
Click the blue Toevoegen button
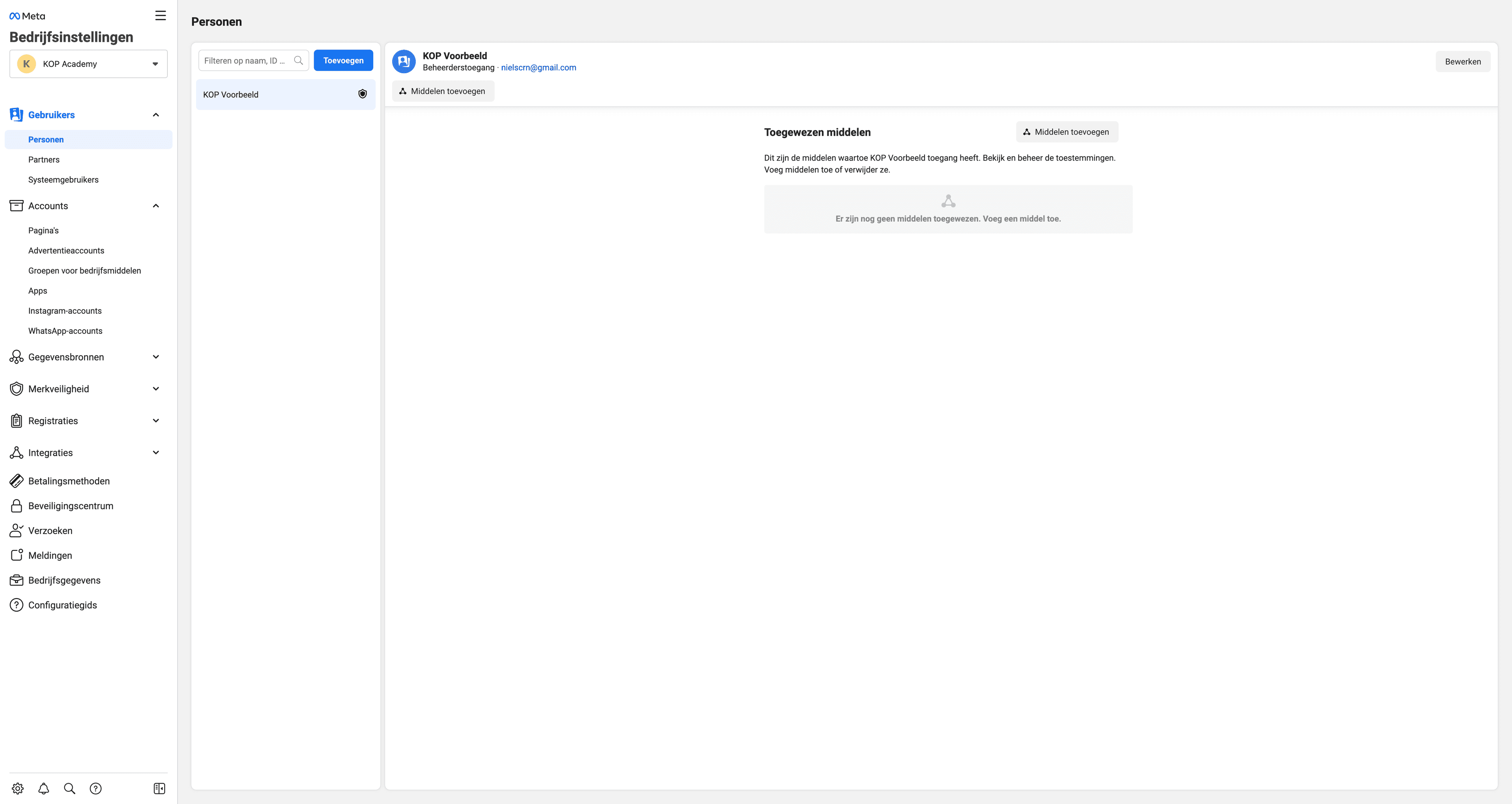click(x=343, y=61)
